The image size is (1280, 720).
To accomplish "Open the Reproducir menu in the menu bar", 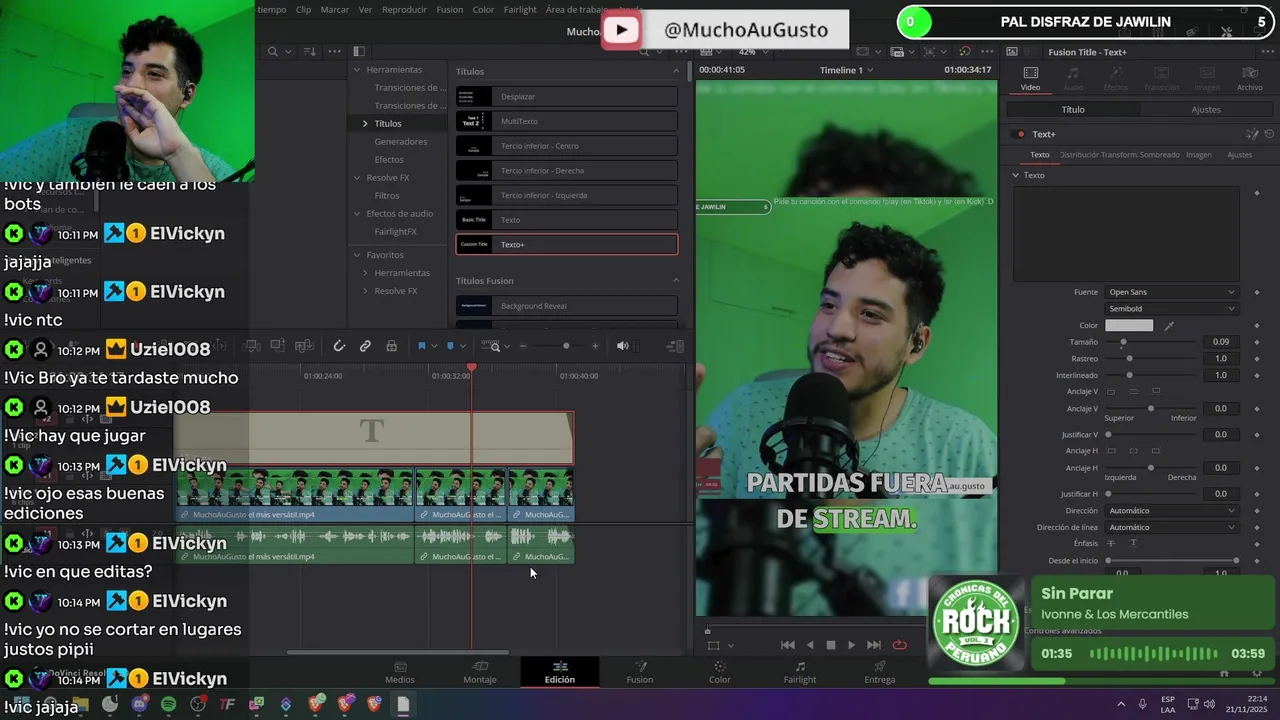I will (x=404, y=10).
